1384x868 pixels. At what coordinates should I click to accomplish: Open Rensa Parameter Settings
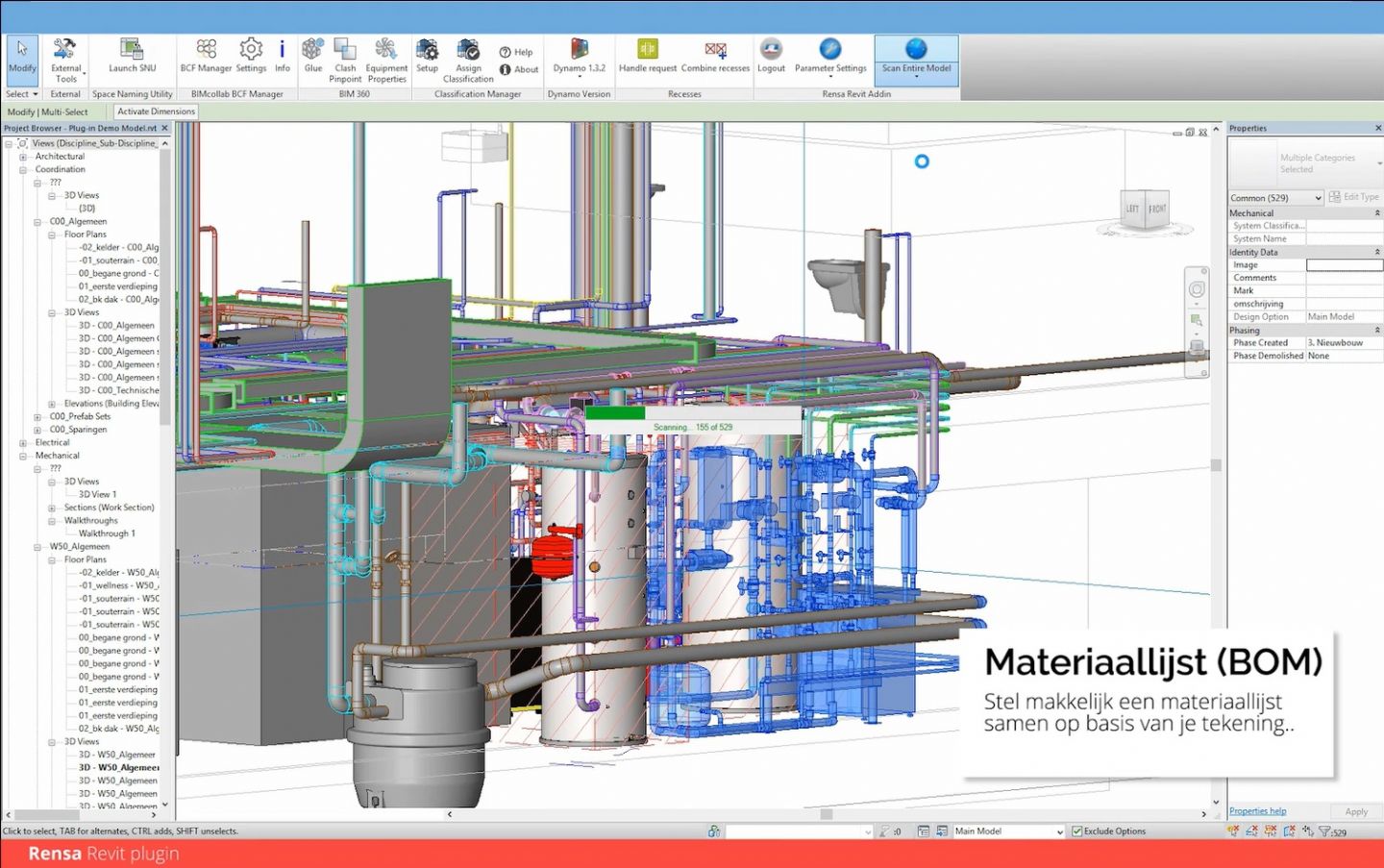tap(830, 58)
